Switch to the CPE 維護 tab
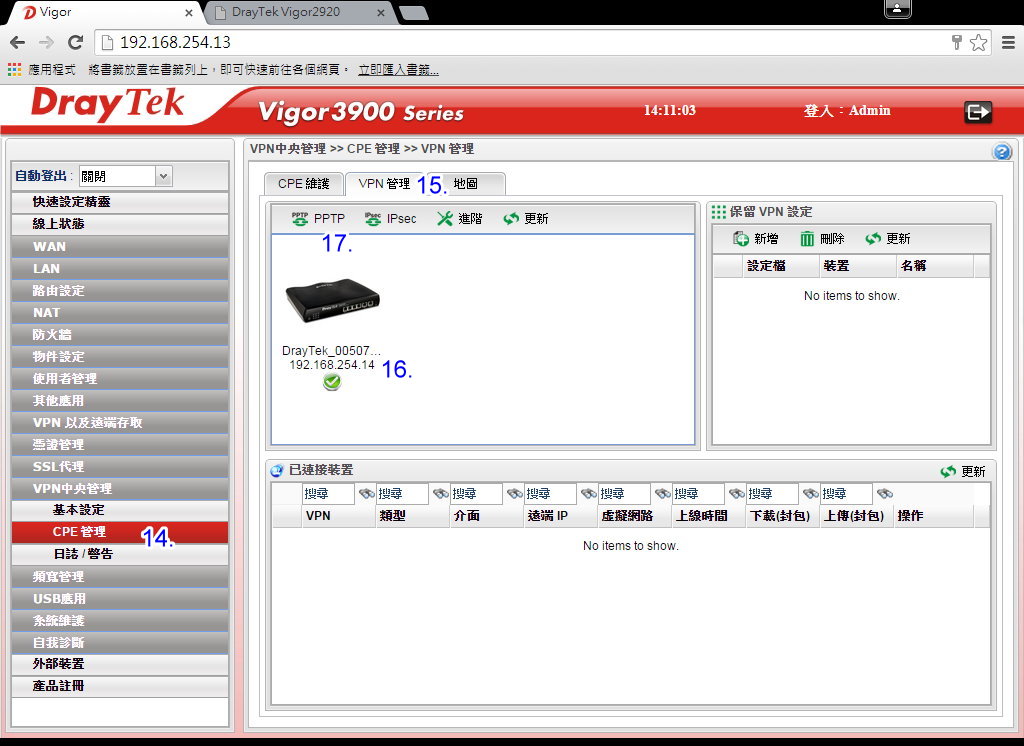The image size is (1024, 746). [x=304, y=184]
